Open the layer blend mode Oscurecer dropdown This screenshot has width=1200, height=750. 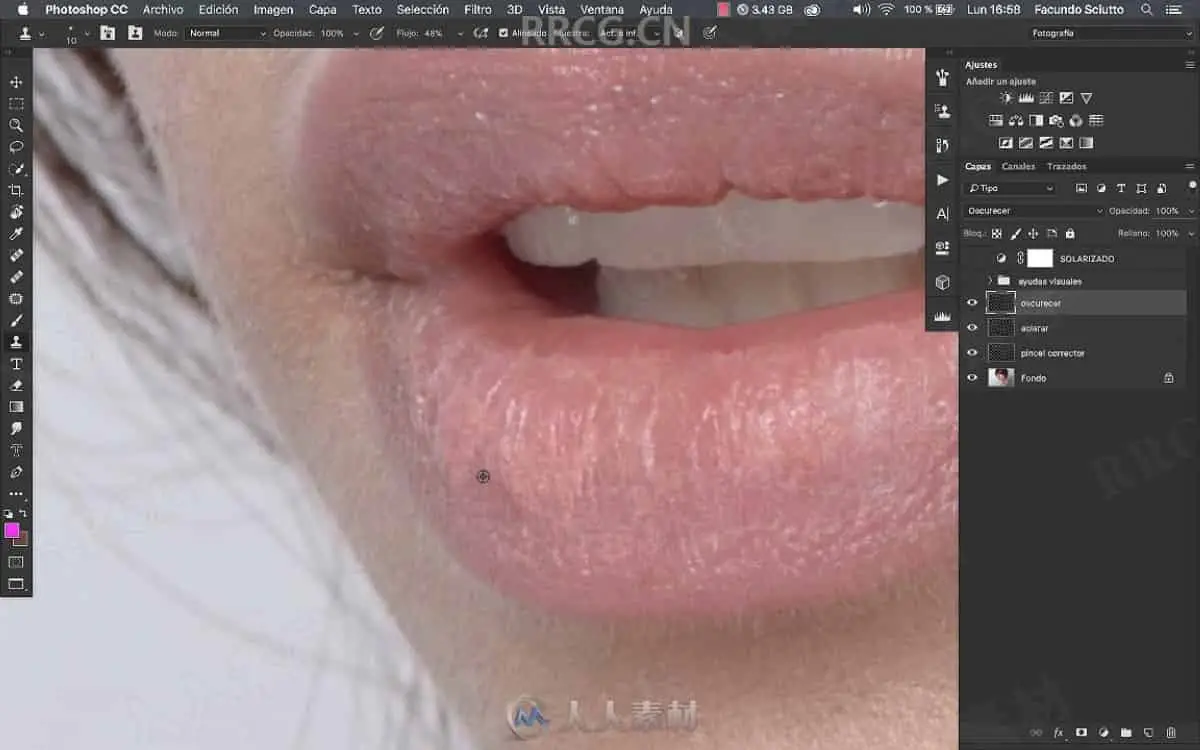[x=1034, y=211]
